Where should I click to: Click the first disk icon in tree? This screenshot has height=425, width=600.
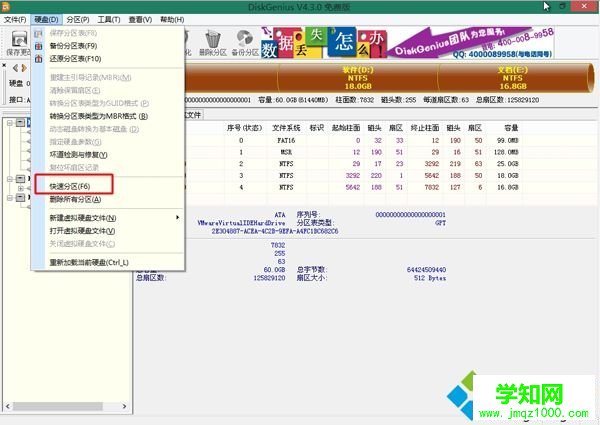21,123
